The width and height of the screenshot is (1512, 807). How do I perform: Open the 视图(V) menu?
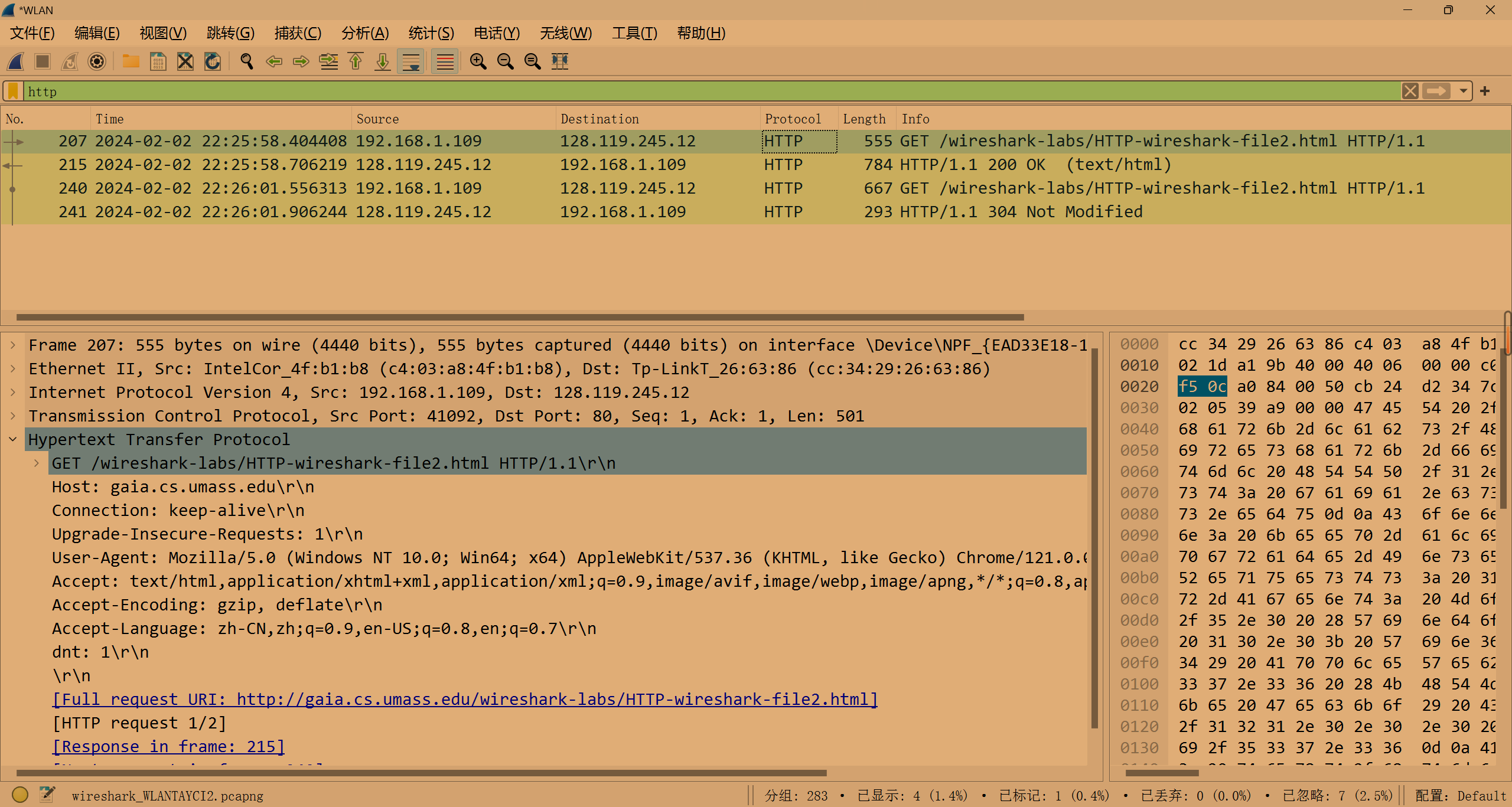point(164,33)
